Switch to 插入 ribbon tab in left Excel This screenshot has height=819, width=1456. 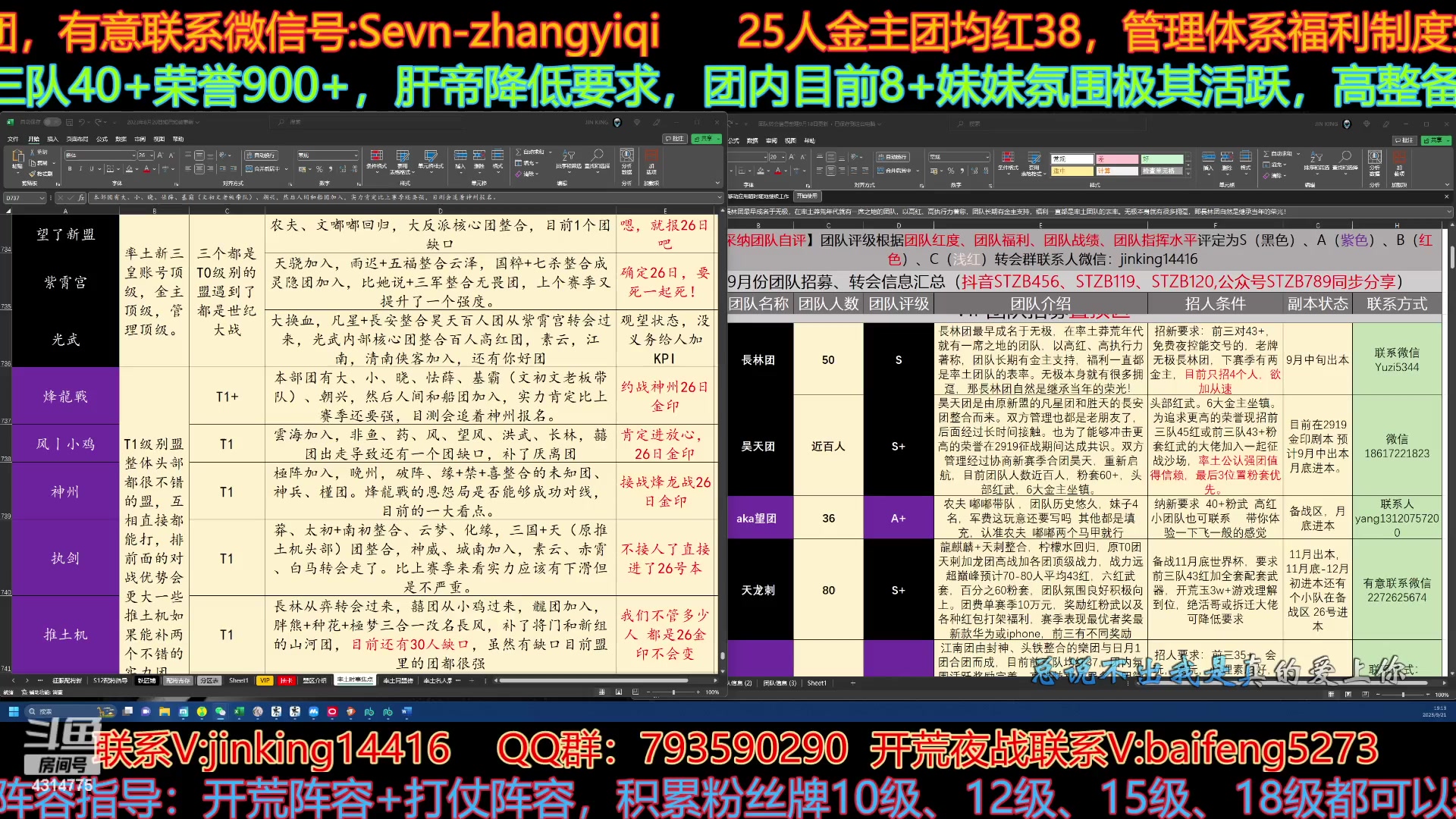52,139
